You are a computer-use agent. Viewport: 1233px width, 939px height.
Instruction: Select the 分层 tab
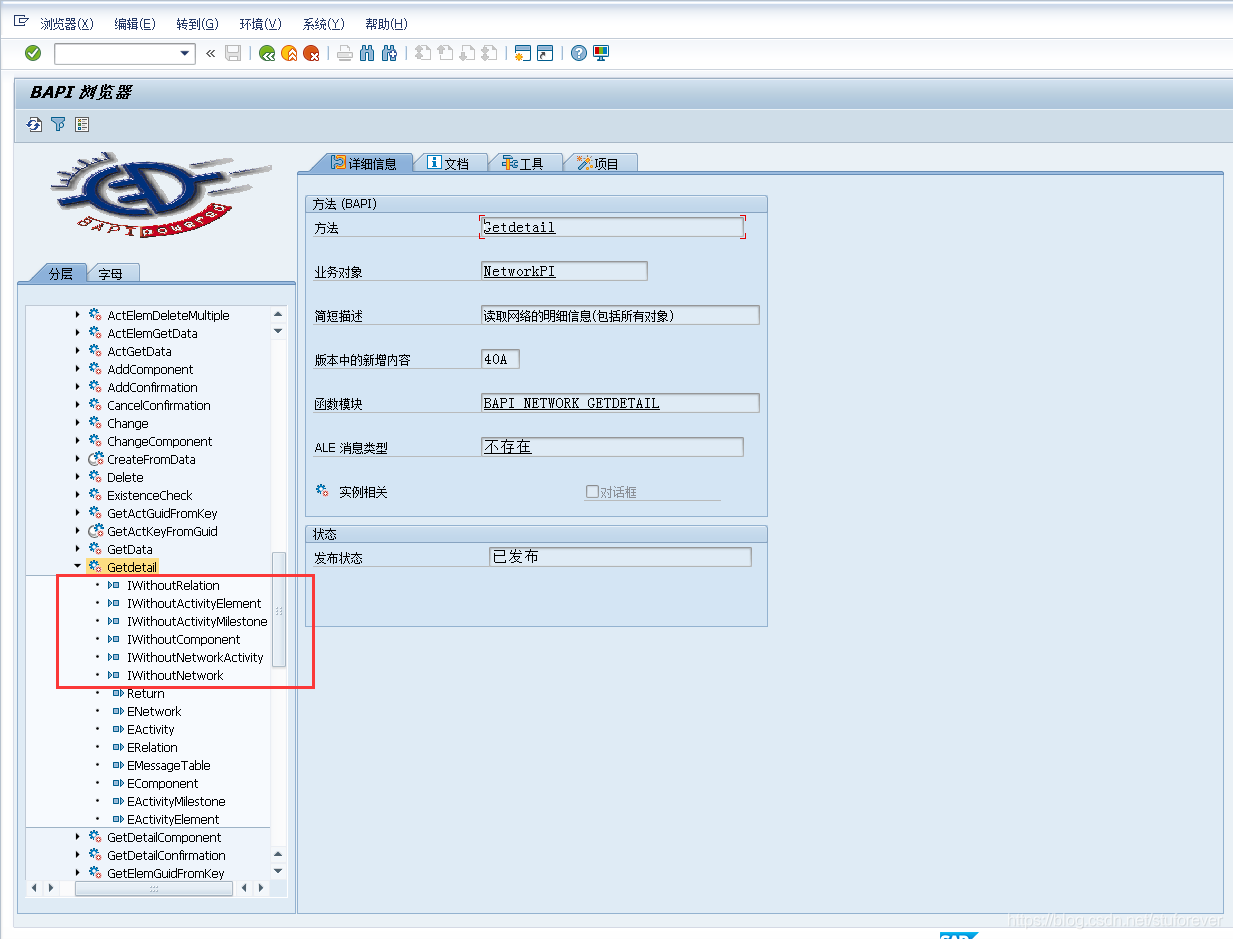pyautogui.click(x=60, y=273)
